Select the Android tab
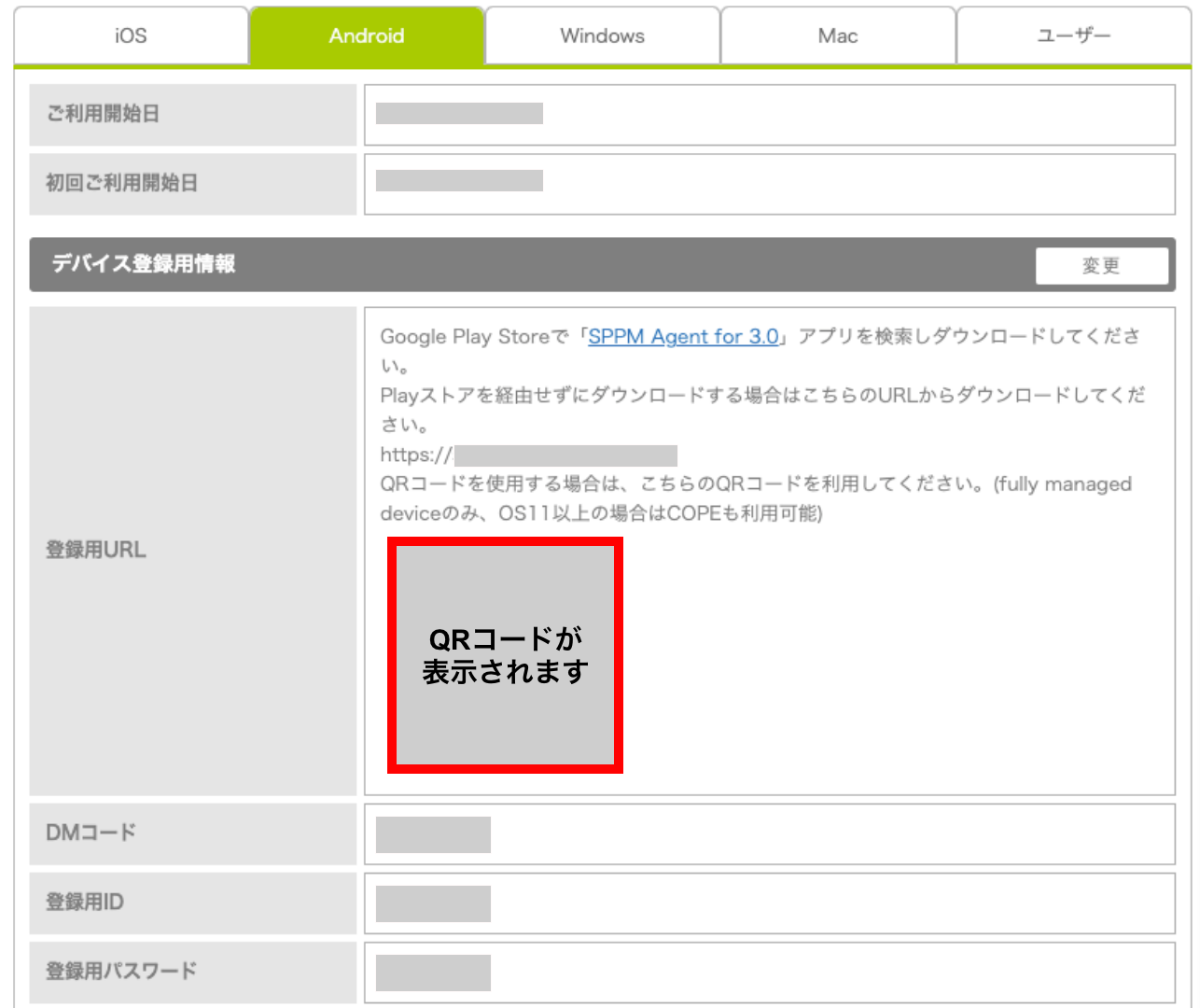The height and width of the screenshot is (1008, 1200). (x=367, y=36)
